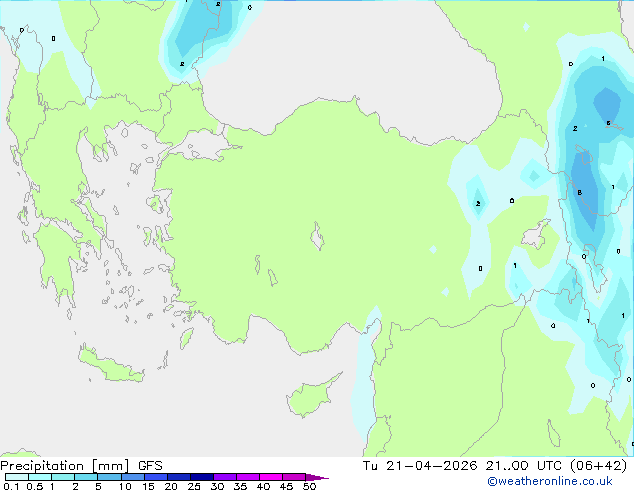Viewport: 634px width, 490px height.
Task: Select the 5–10 mm light blue legend swatch
Action: [x=109, y=477]
